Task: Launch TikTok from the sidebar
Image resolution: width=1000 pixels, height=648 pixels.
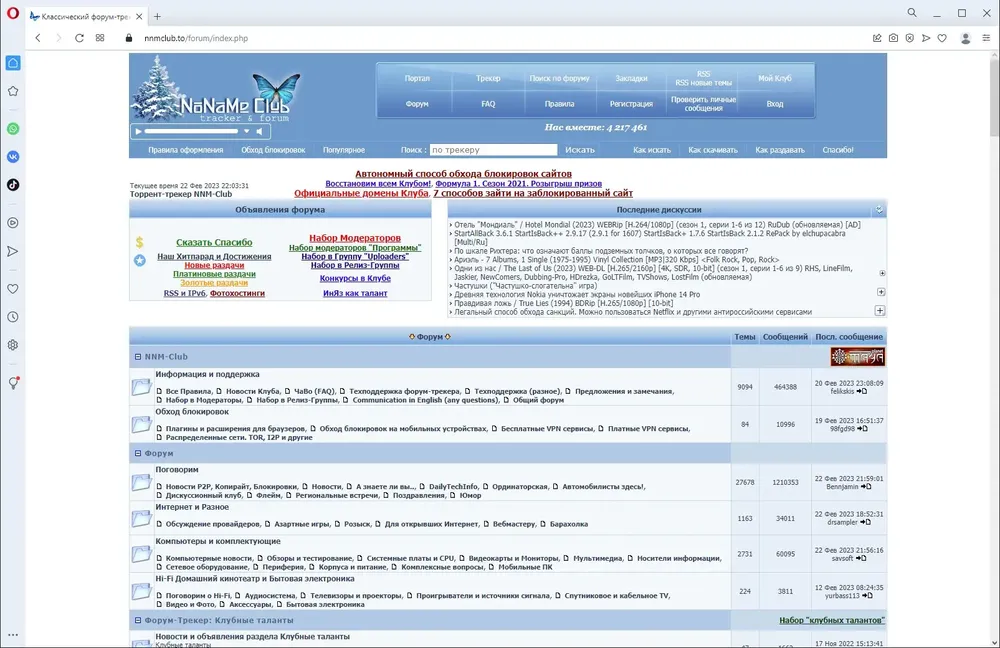Action: [13, 184]
